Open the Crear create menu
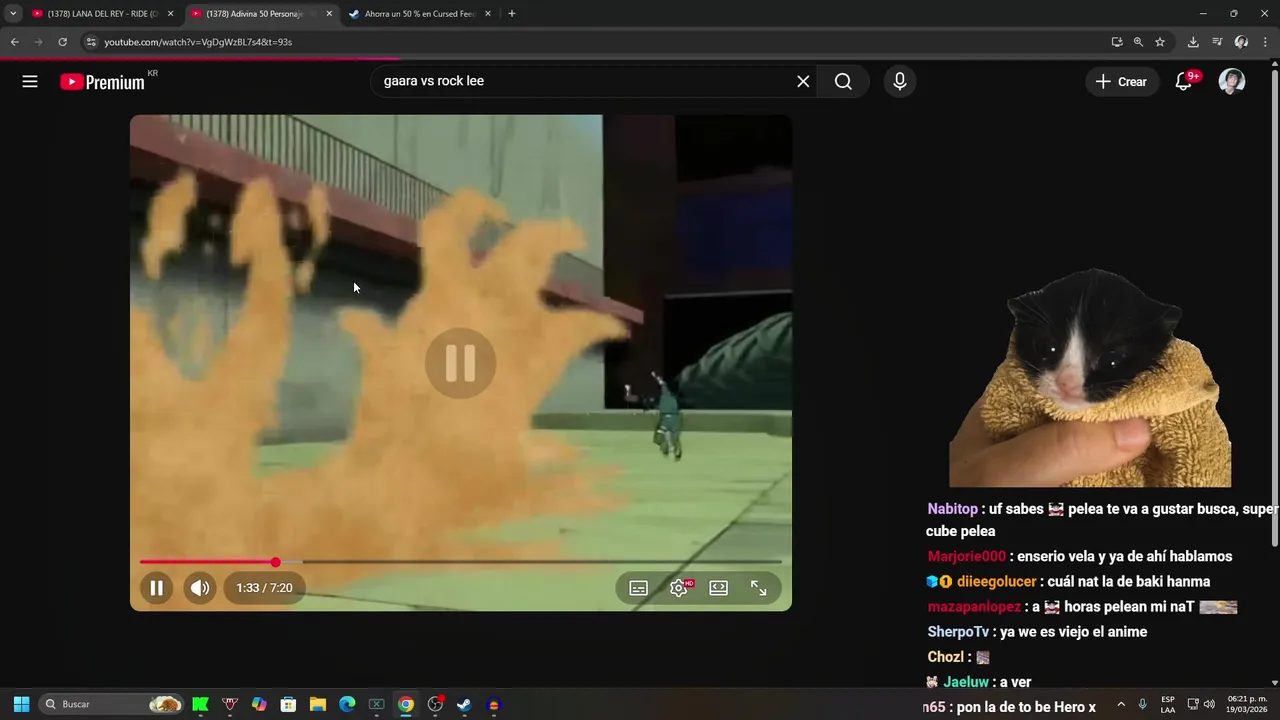 (x=1122, y=82)
